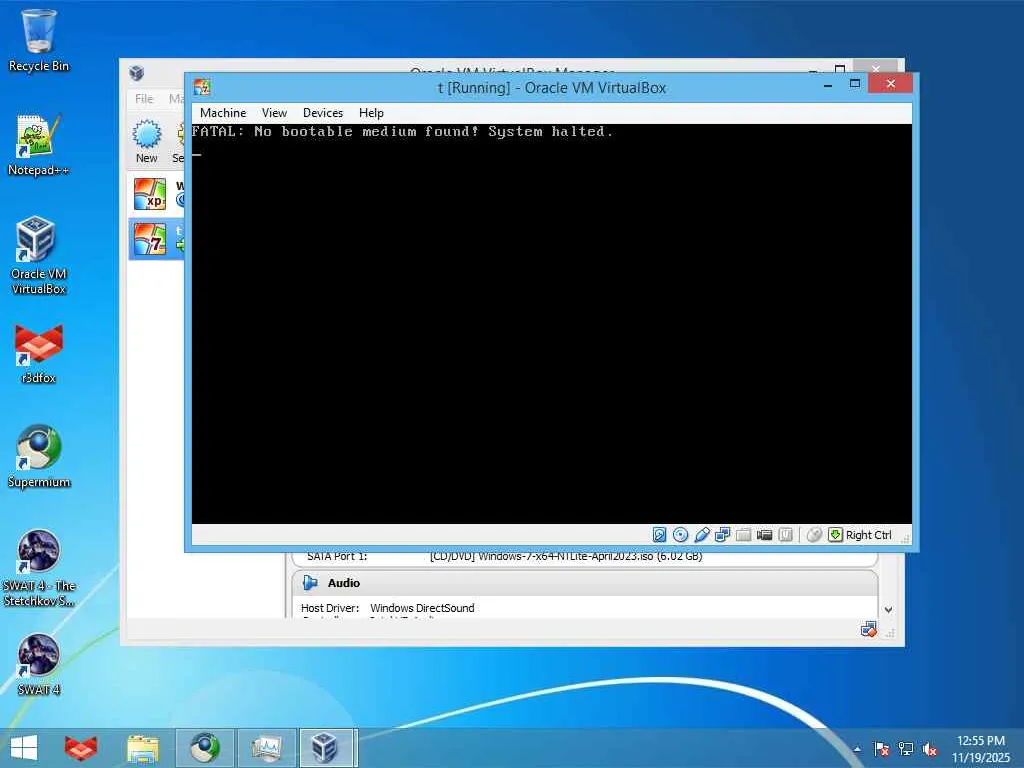1024x768 pixels.
Task: Click the Windows-7 ISO SATA Port 1 entry
Action: (566, 556)
